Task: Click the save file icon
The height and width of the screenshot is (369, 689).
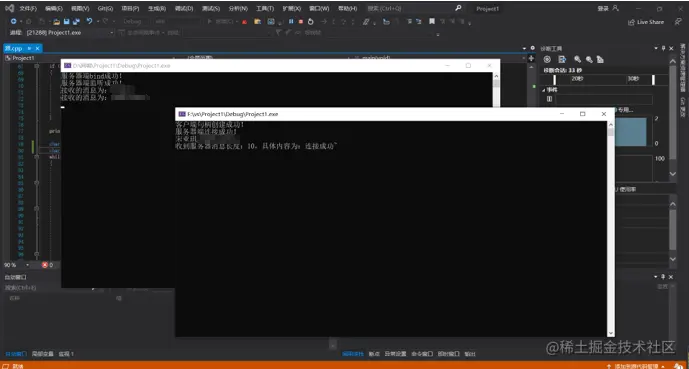Action: 66,22
